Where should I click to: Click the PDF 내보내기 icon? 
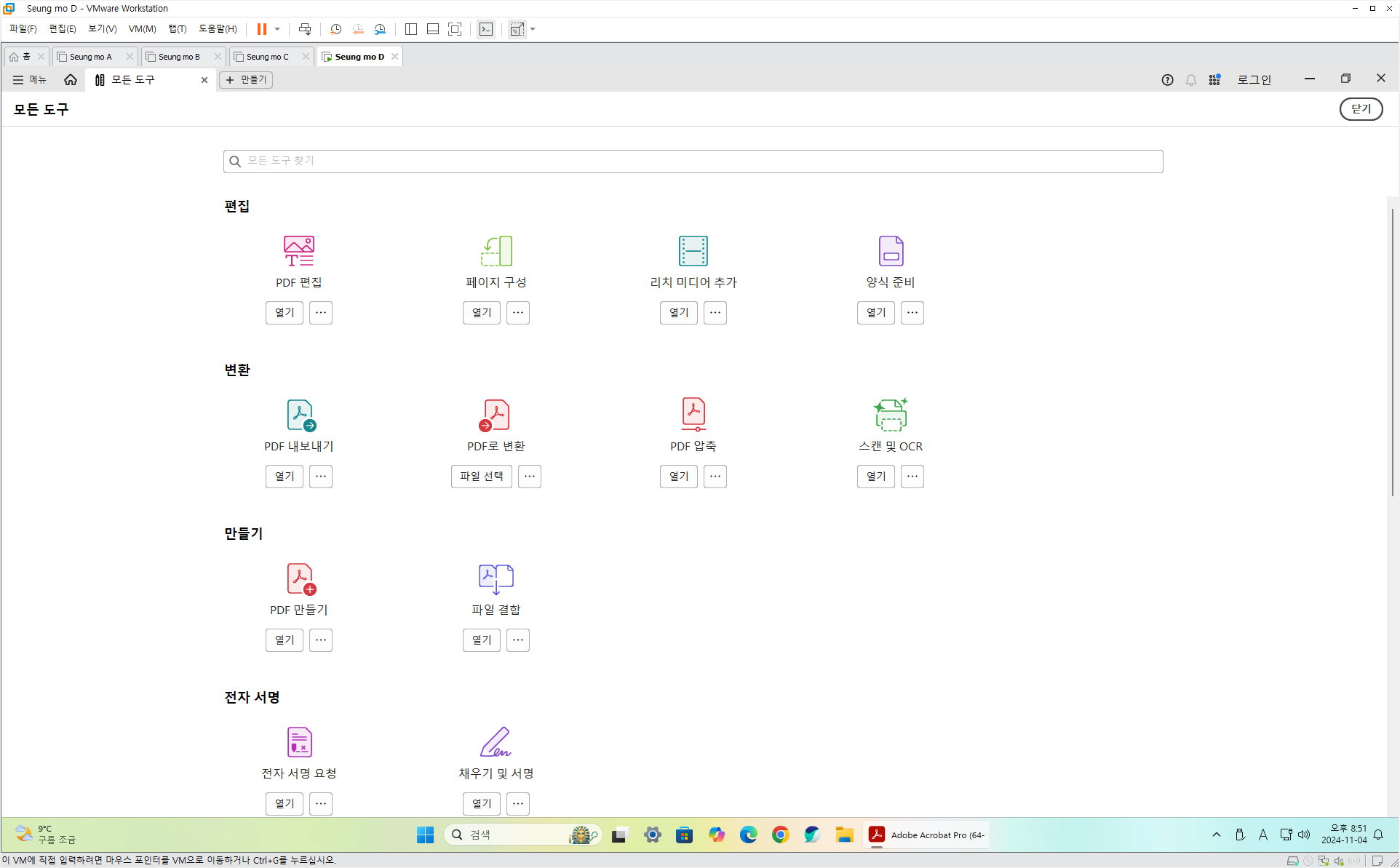[x=300, y=415]
